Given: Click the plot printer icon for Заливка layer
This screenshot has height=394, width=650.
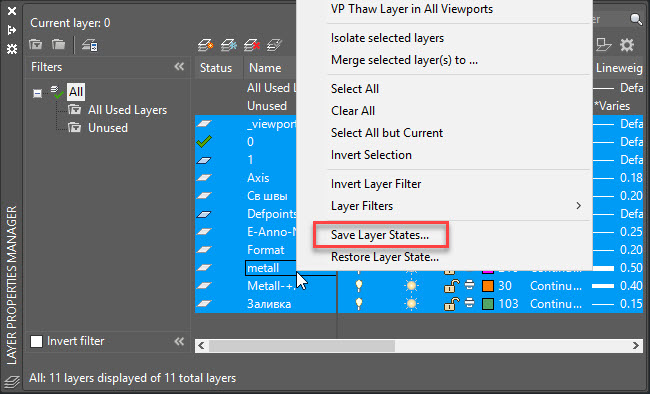Looking at the screenshot, I should point(469,304).
